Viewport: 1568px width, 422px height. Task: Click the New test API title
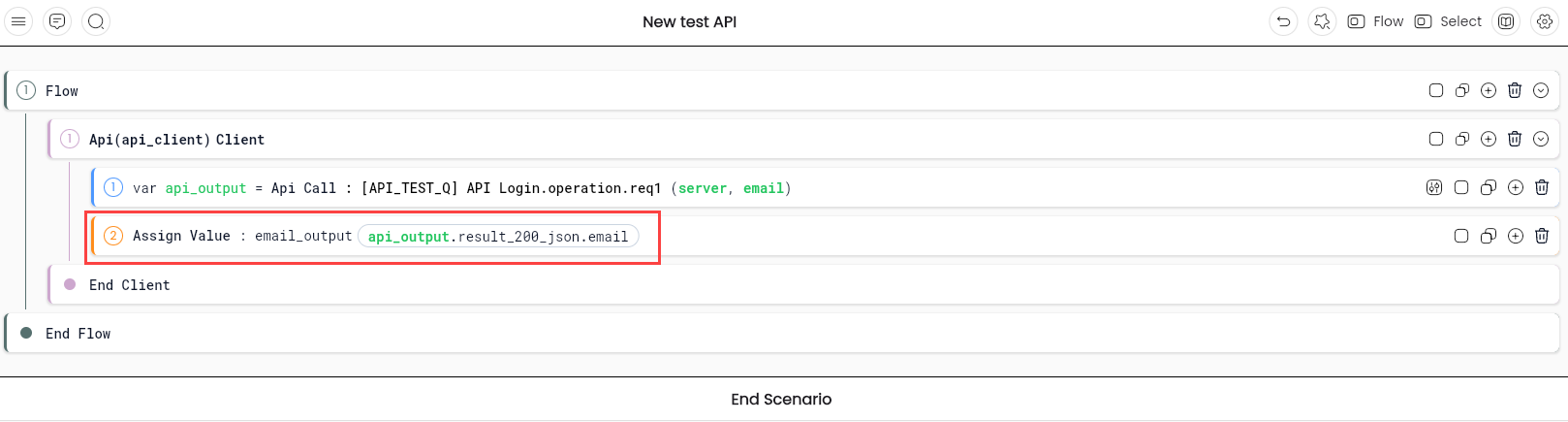pyautogui.click(x=690, y=21)
